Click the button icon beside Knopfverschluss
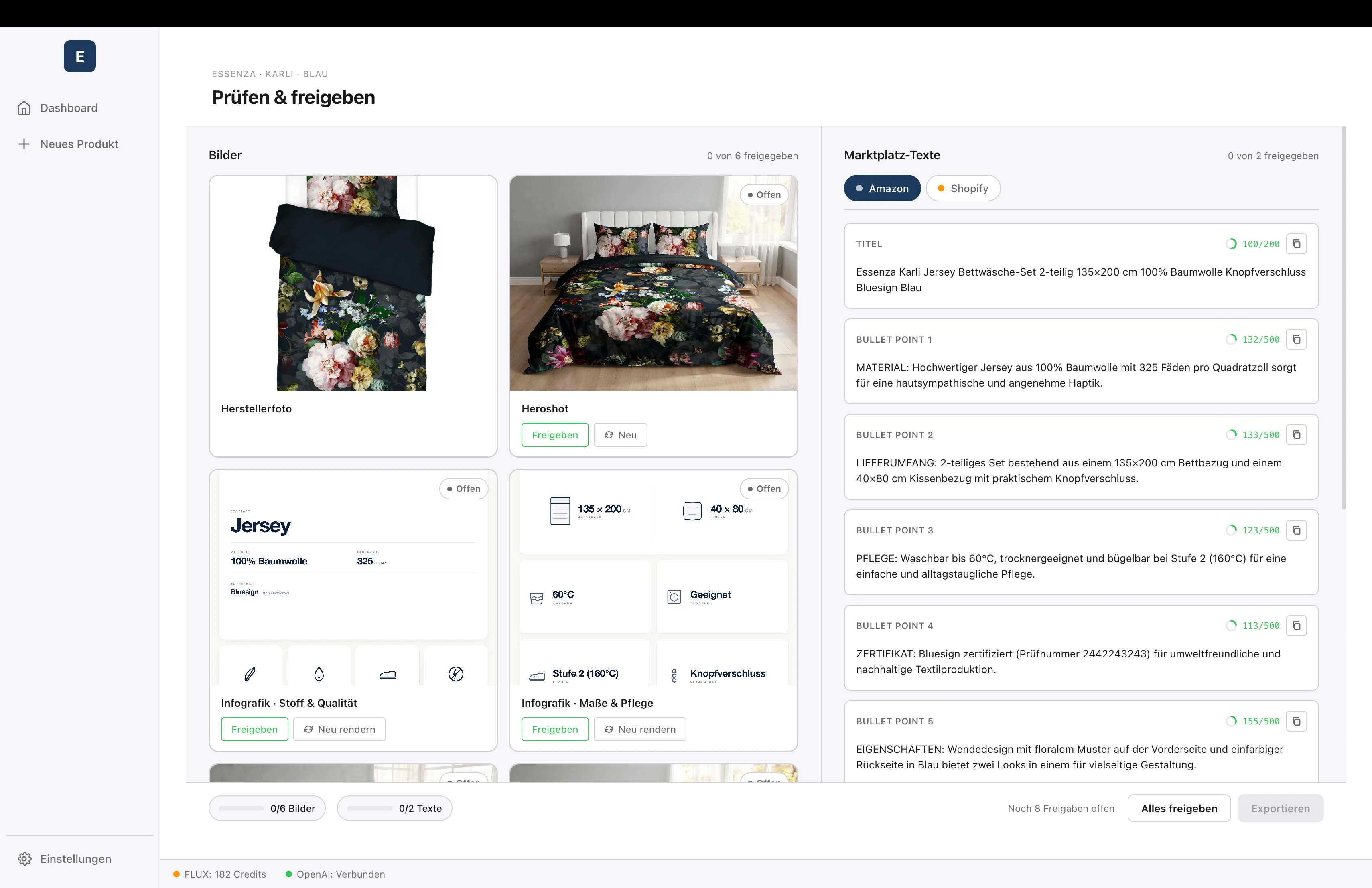Image resolution: width=1372 pixels, height=888 pixels. pyautogui.click(x=674, y=675)
